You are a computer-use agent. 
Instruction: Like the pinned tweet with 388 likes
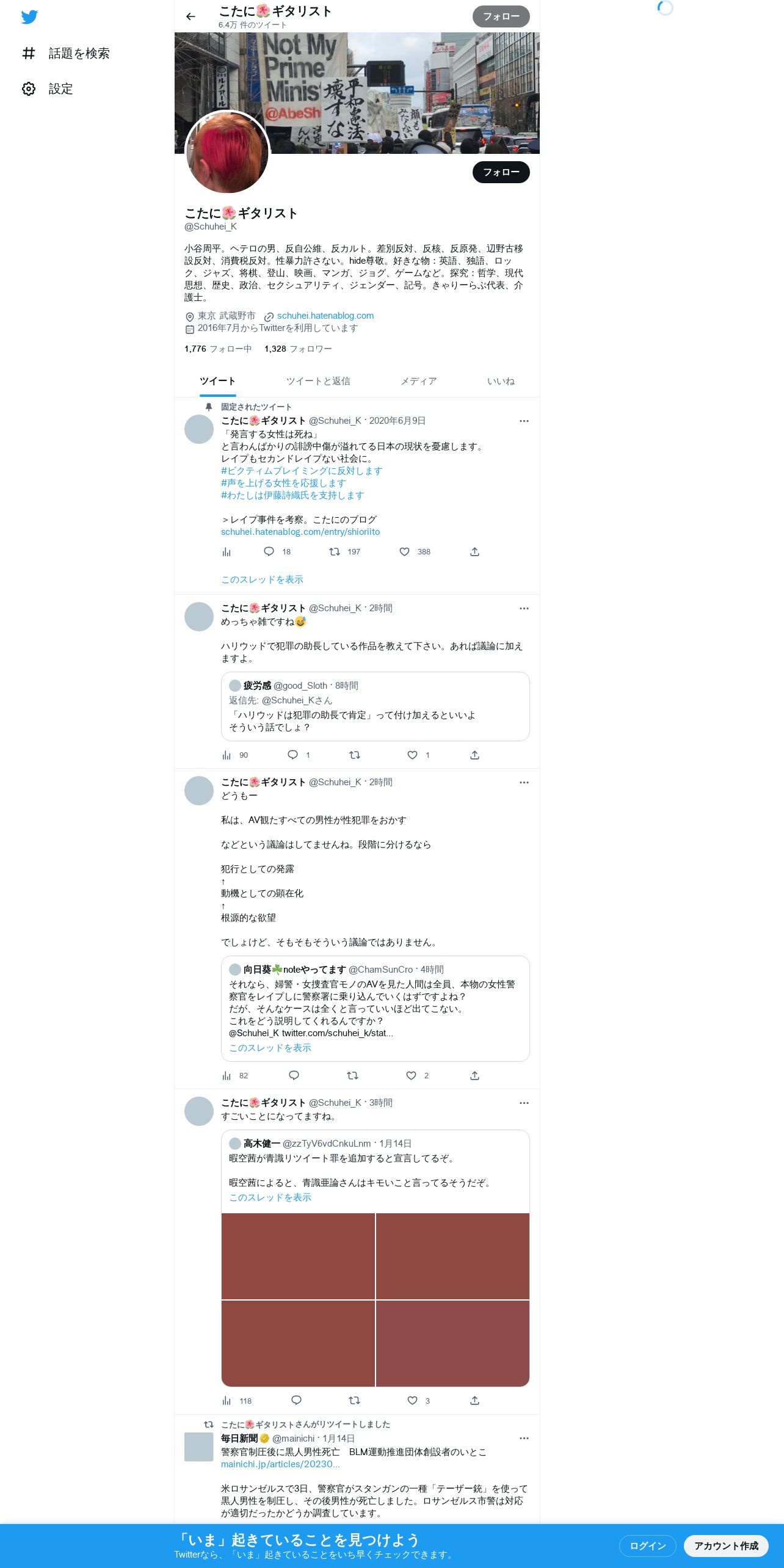coord(404,552)
